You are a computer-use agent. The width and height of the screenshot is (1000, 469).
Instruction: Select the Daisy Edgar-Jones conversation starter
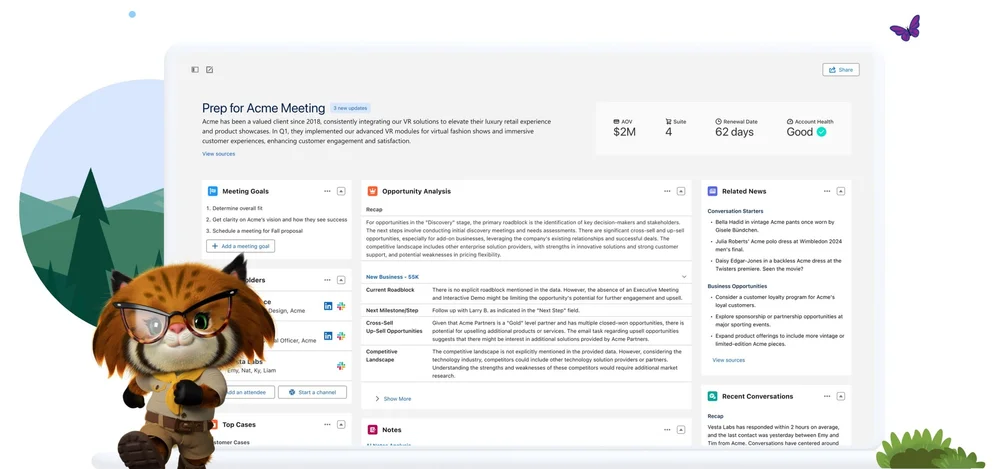point(778,265)
